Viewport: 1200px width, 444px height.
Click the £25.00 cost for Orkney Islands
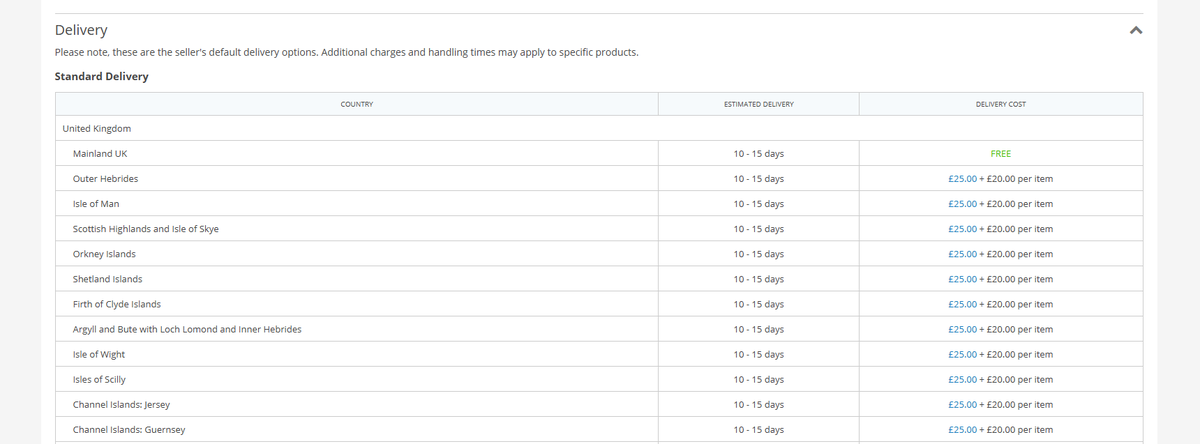(x=963, y=254)
